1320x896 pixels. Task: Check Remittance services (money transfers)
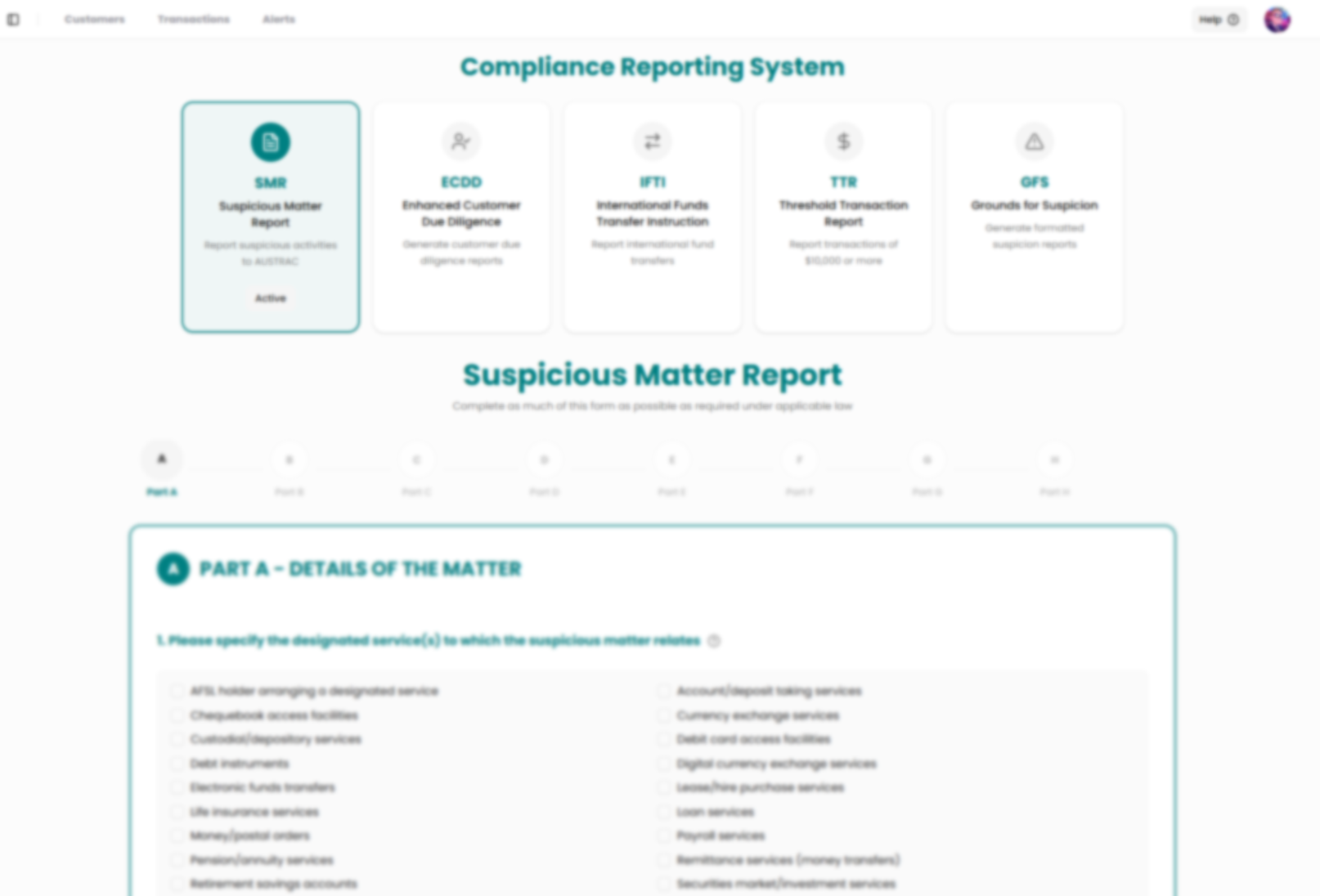[x=663, y=860]
